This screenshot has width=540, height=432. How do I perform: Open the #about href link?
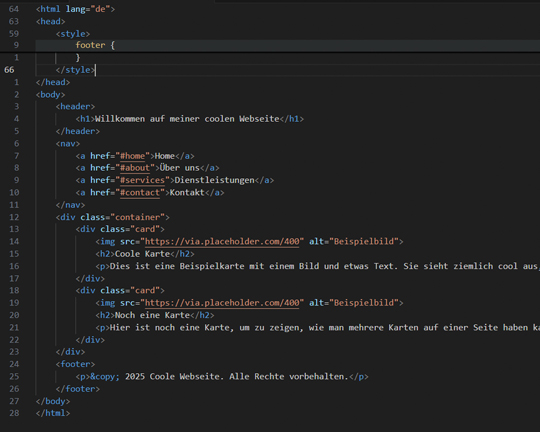pyautogui.click(x=135, y=168)
